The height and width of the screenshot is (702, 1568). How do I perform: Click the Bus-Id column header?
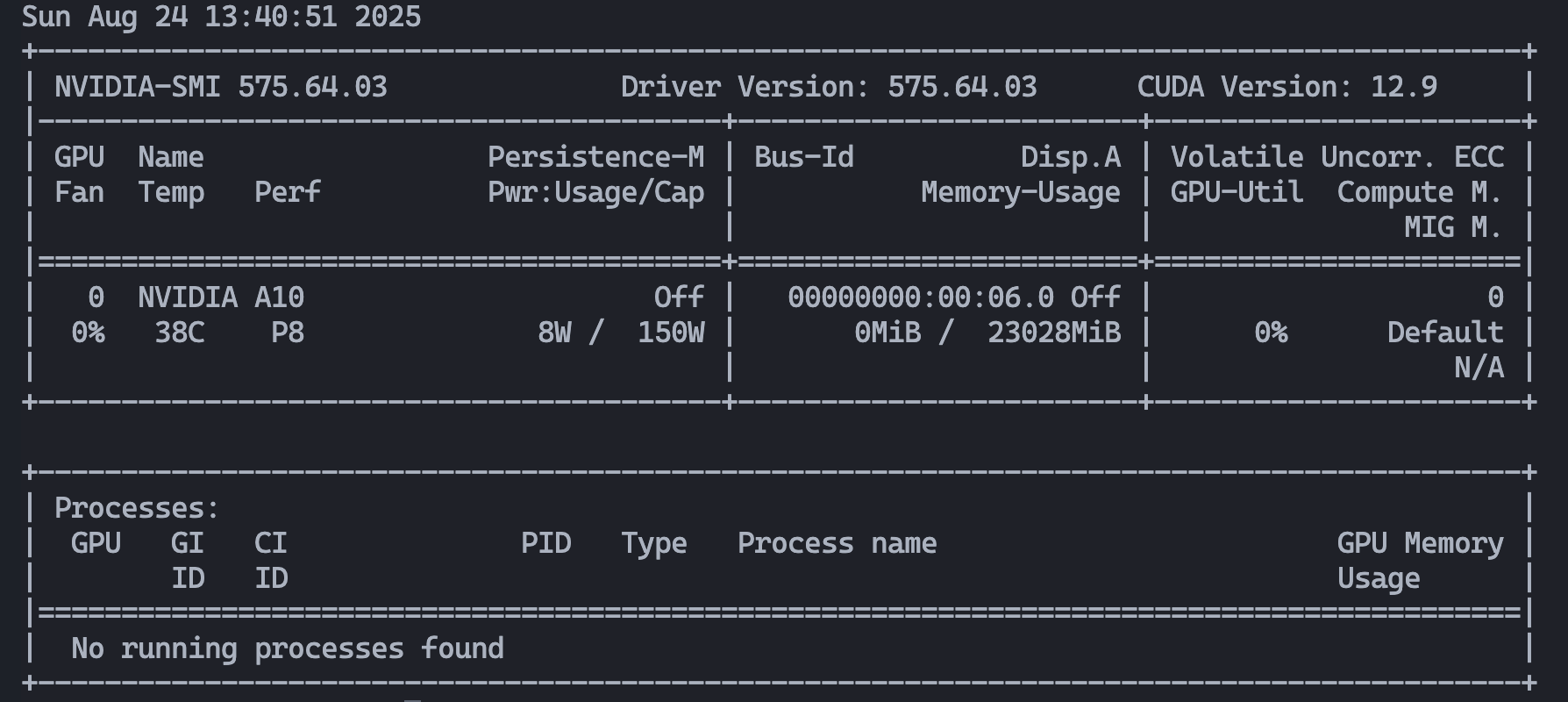pos(803,157)
